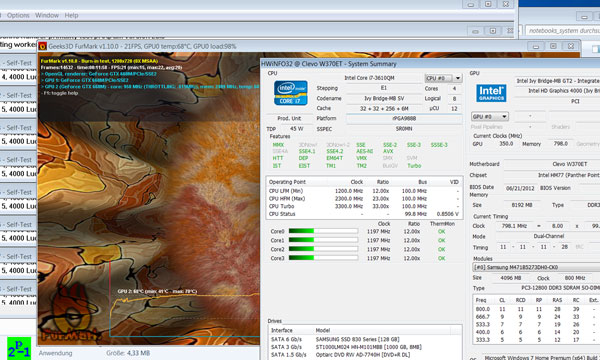The height and width of the screenshot is (360, 600).
Task: Click the 'Intel HM77' chipset field
Action: pyautogui.click(x=552, y=175)
